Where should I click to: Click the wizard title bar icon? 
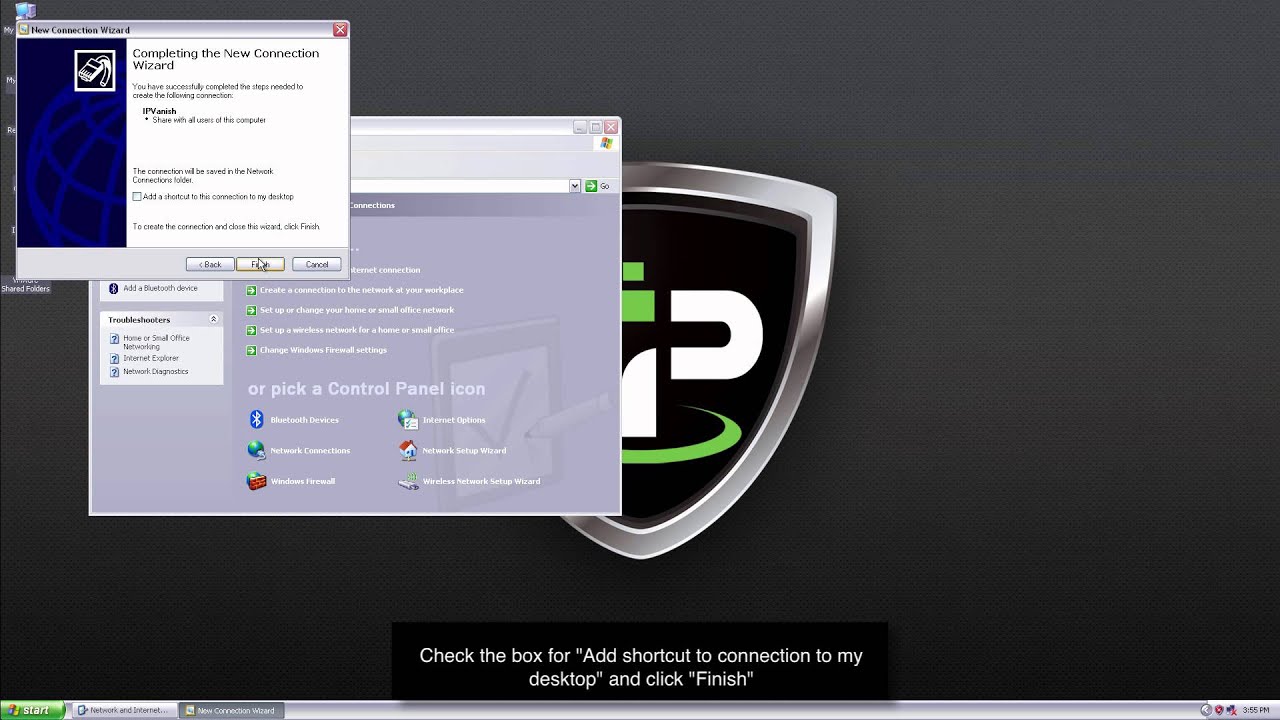[x=24, y=30]
